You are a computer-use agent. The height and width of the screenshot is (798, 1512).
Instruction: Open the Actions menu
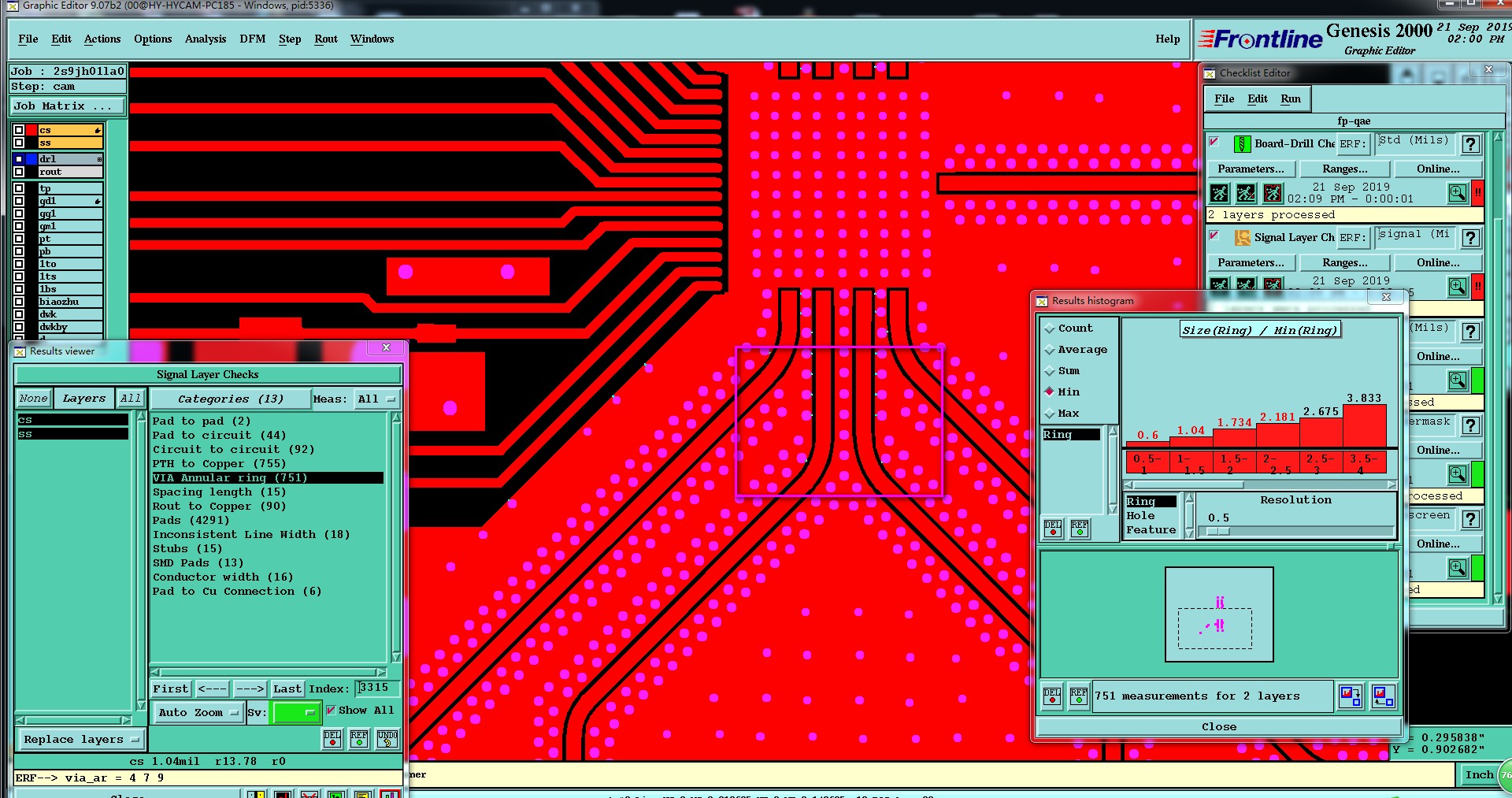coord(102,39)
